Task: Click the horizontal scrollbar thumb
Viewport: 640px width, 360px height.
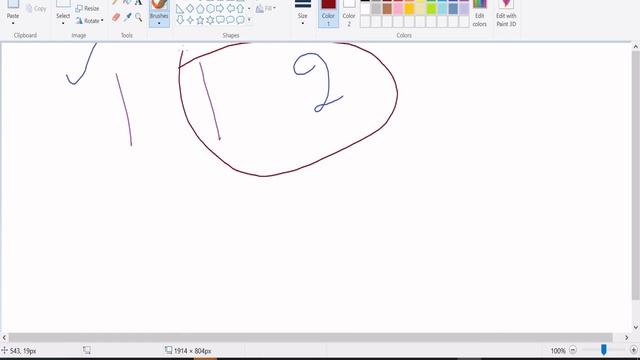Action: click(x=311, y=338)
